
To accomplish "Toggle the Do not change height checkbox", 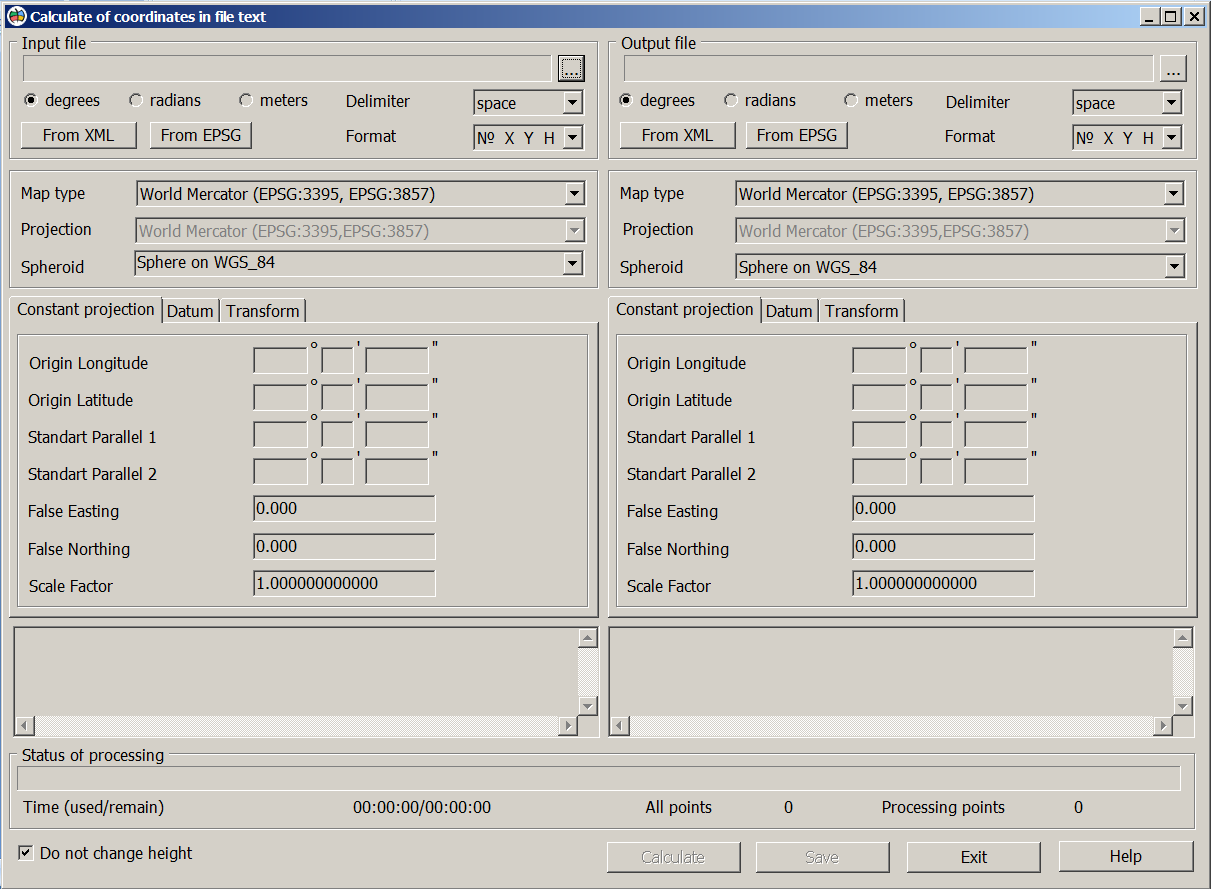I will 26,853.
